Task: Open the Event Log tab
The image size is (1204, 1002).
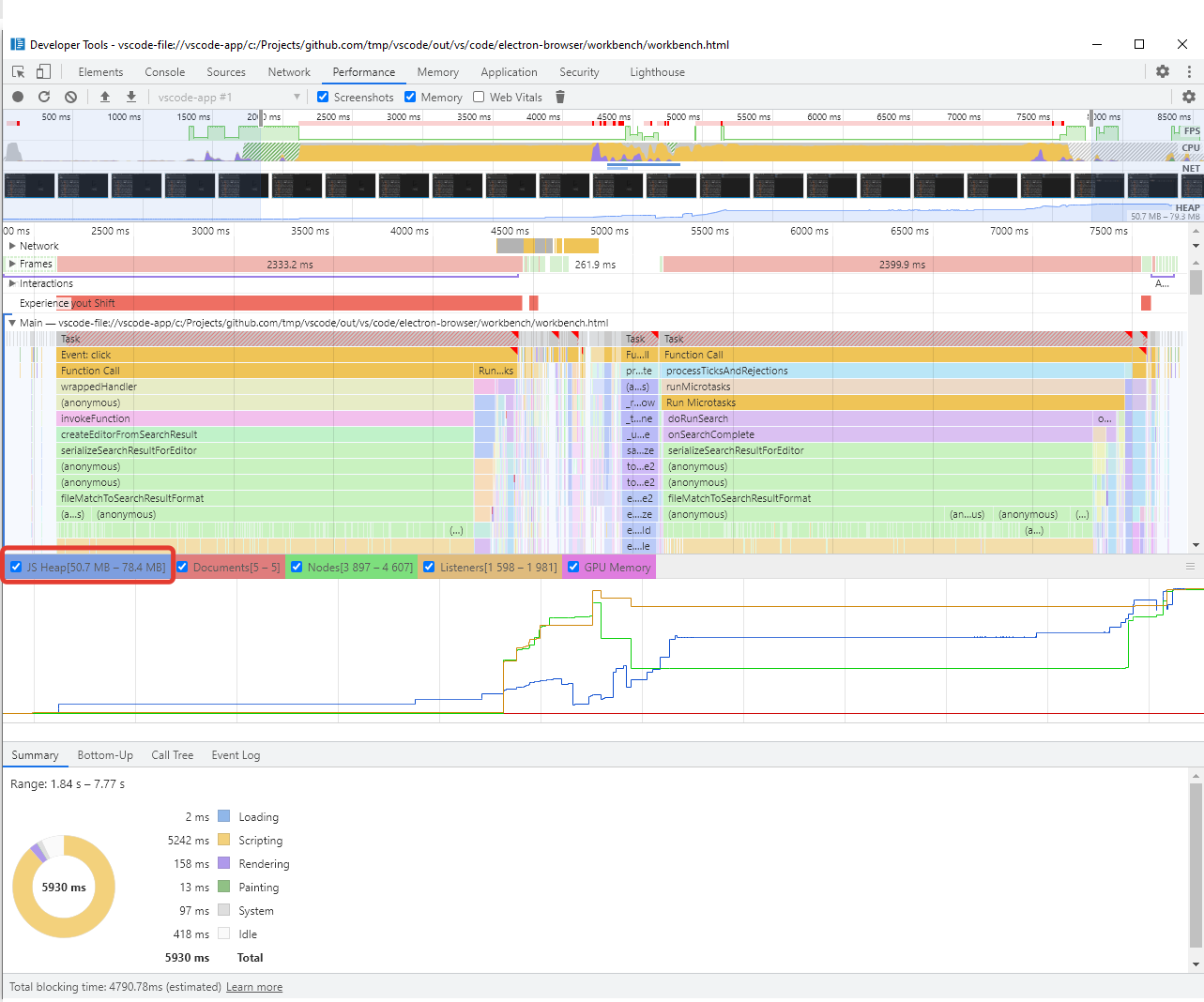Action: point(236,755)
